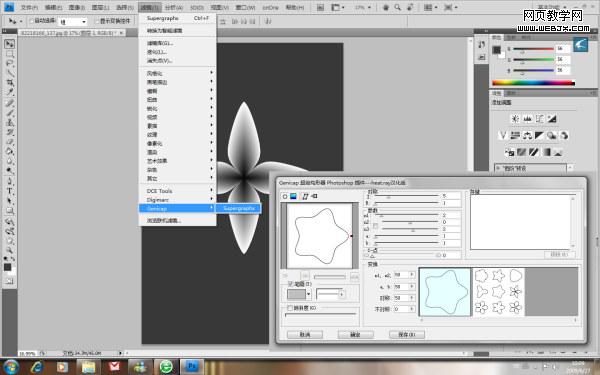Click the Photoshop icon in taskbar

tap(191, 367)
